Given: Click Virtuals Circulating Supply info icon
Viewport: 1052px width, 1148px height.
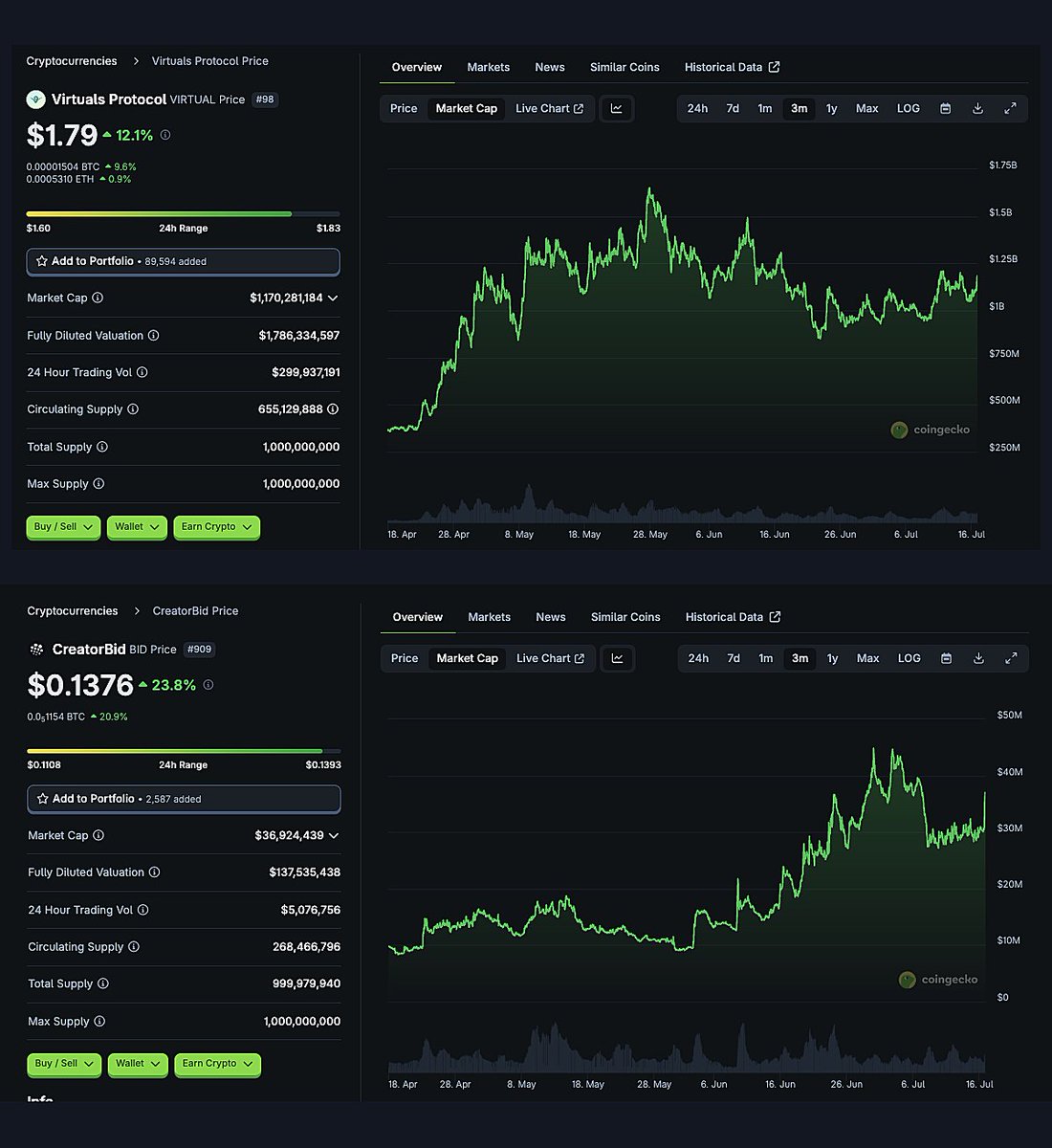Looking at the screenshot, I should click(133, 409).
